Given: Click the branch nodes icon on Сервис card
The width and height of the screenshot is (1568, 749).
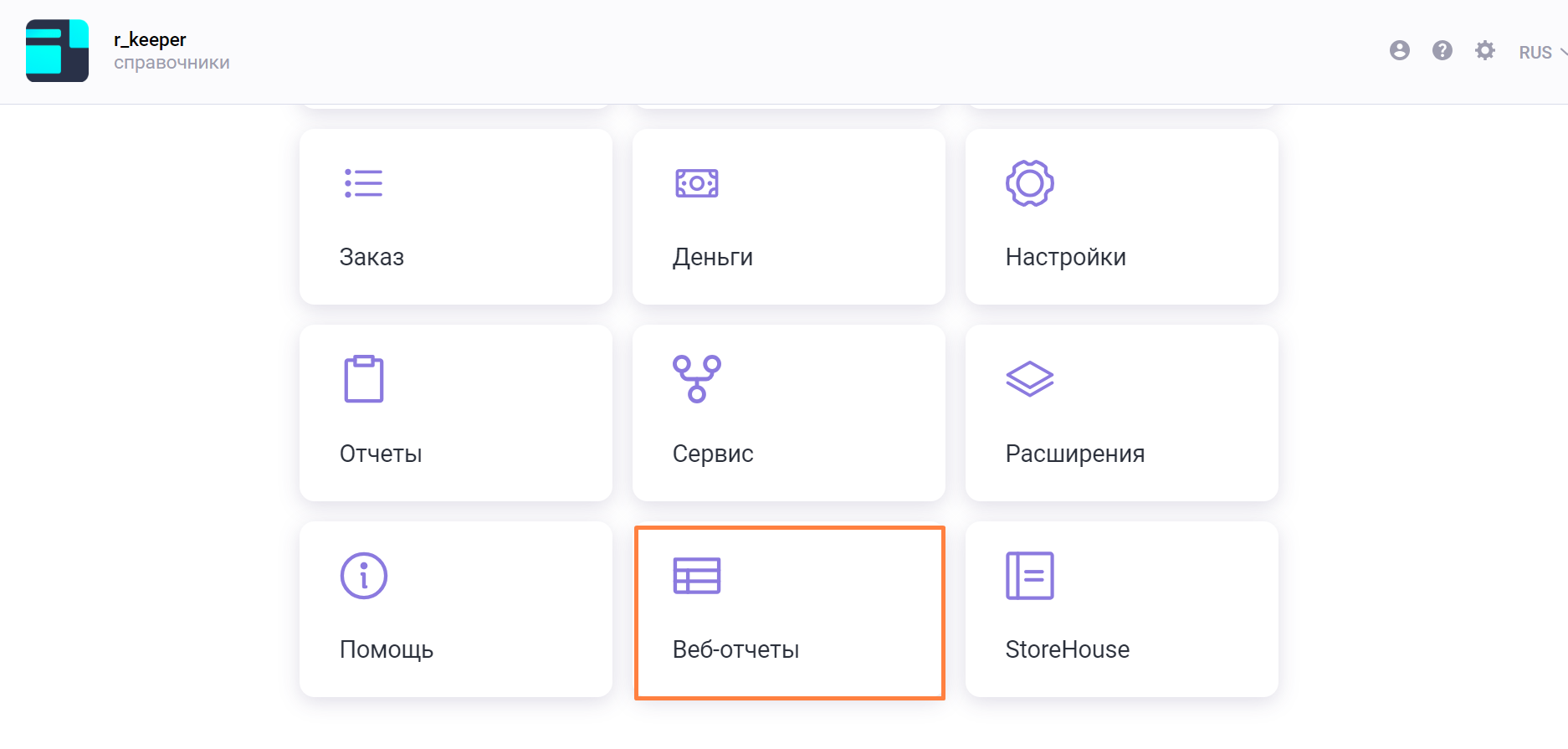Looking at the screenshot, I should pyautogui.click(x=696, y=379).
